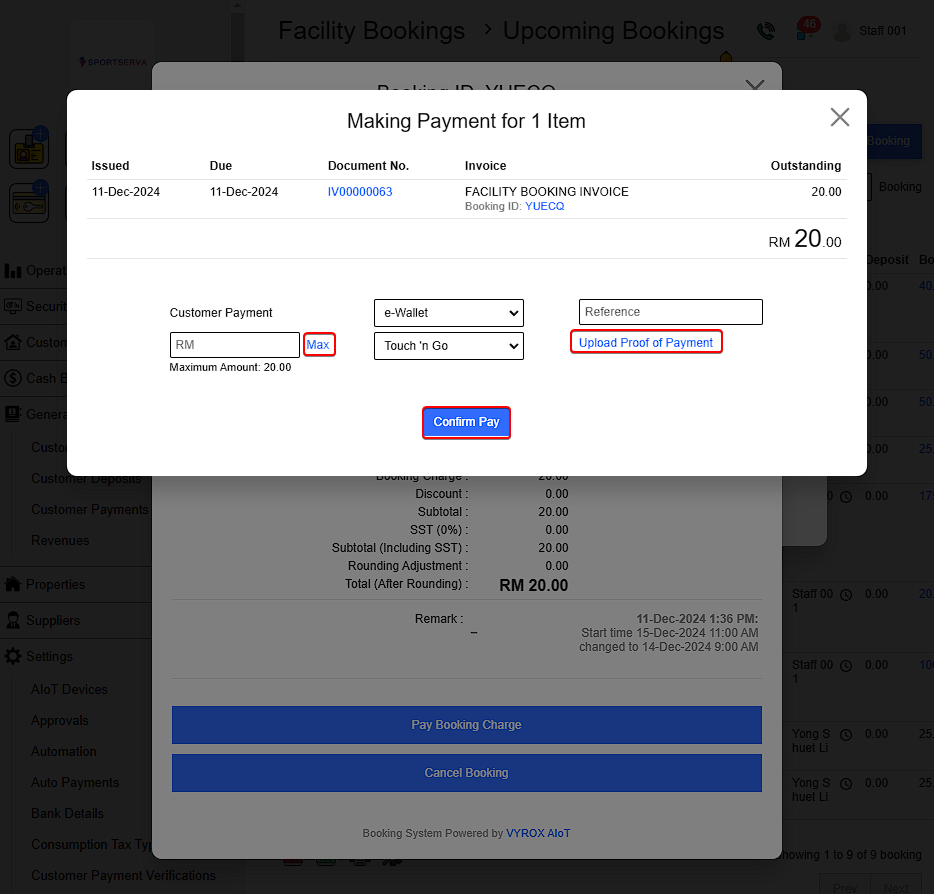This screenshot has height=894, width=934.
Task: Close the Making Payment dialog
Action: coord(839,117)
